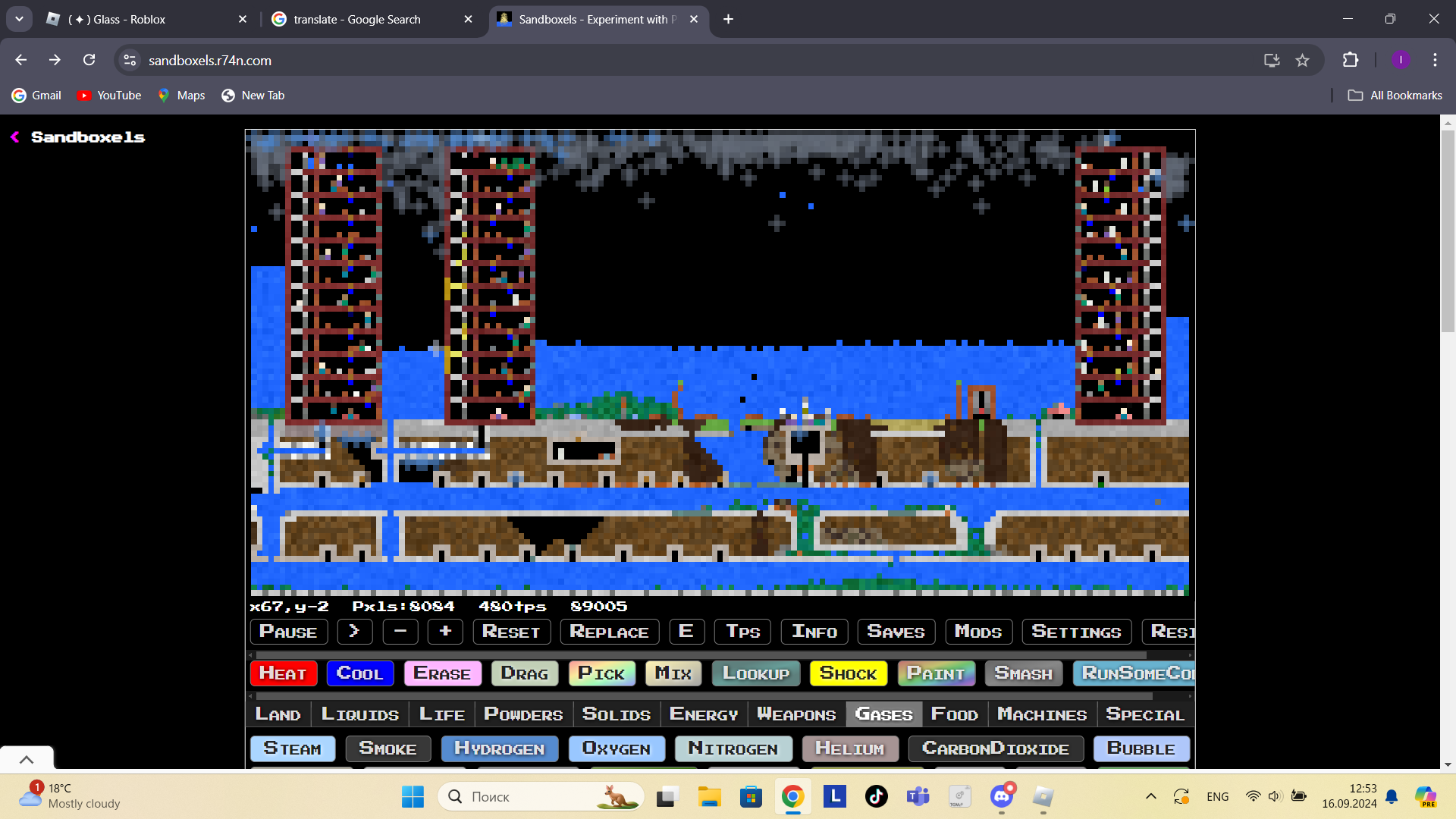Image resolution: width=1456 pixels, height=819 pixels.
Task: Reload the page with refresh icon
Action: [89, 60]
